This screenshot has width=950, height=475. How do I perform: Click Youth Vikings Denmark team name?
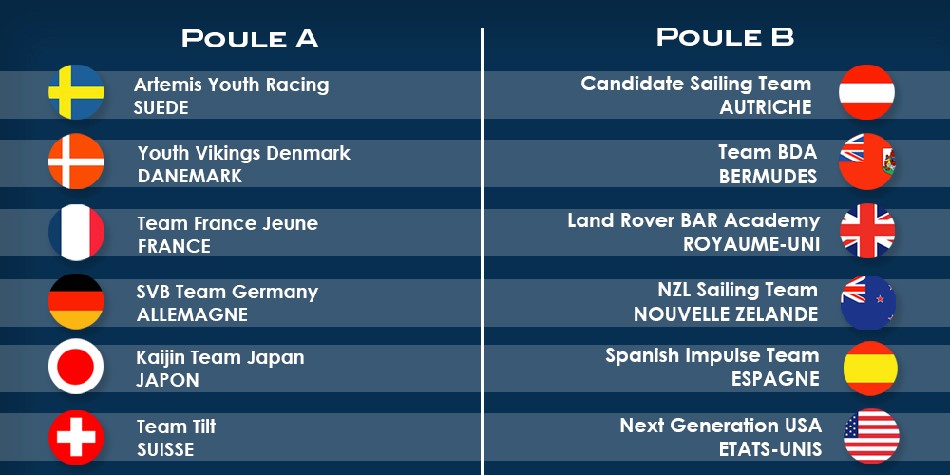tap(244, 153)
